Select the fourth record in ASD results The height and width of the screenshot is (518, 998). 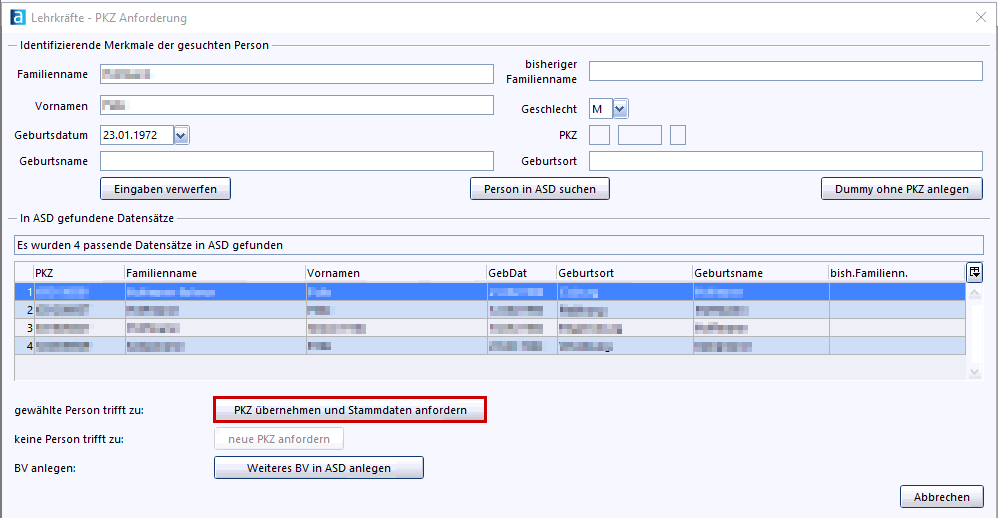(x=490, y=346)
